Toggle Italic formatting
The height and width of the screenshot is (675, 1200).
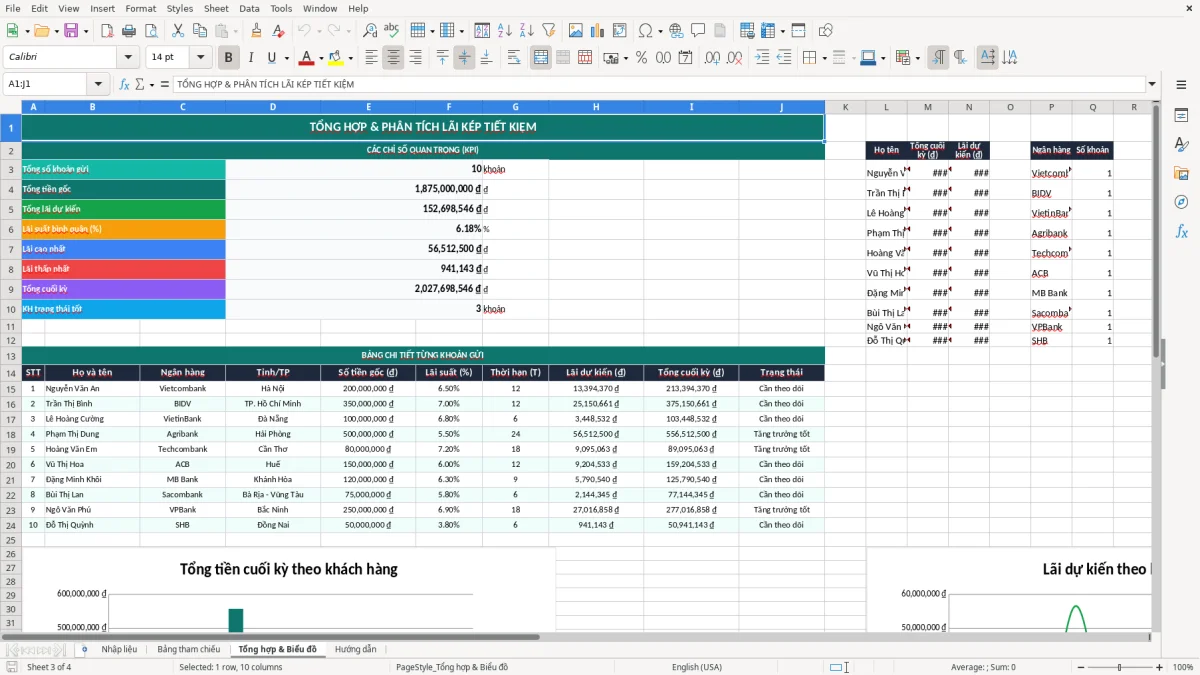coord(250,58)
